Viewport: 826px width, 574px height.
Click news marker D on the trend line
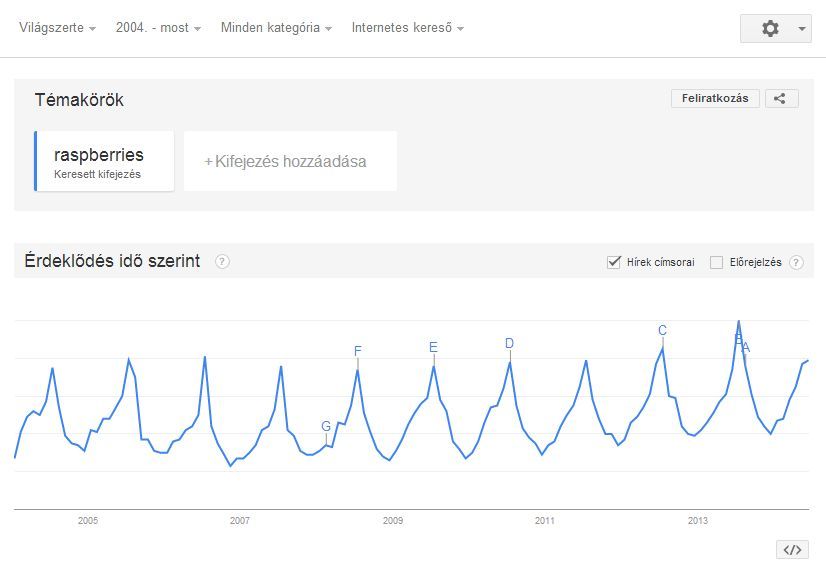[509, 344]
